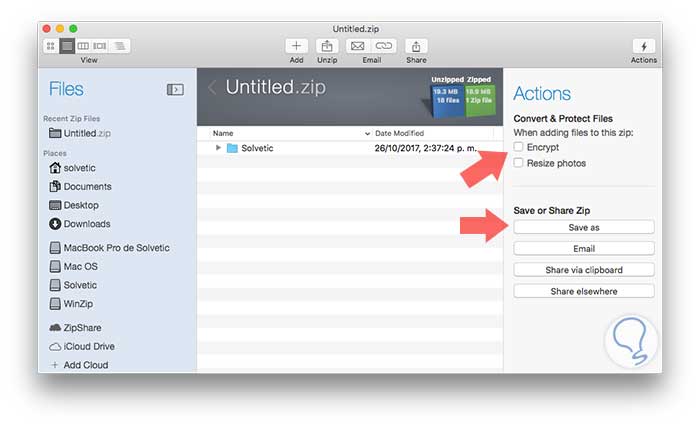The height and width of the screenshot is (427, 700).
Task: Open the solvetic home folder
Action: click(72, 168)
